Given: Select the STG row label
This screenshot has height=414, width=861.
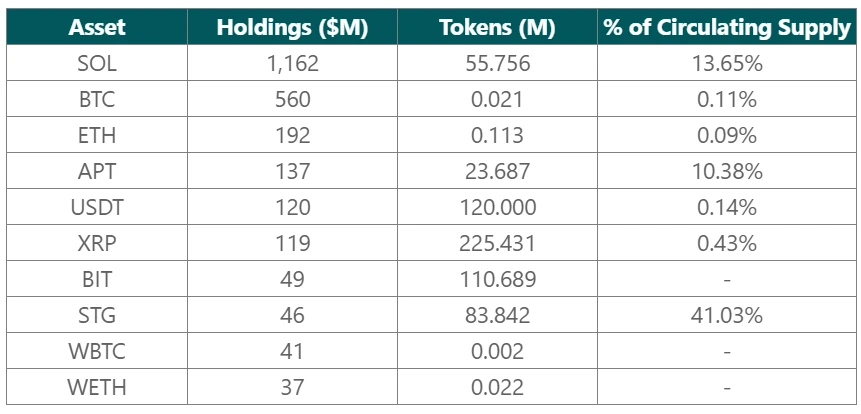Looking at the screenshot, I should pyautogui.click(x=96, y=315).
